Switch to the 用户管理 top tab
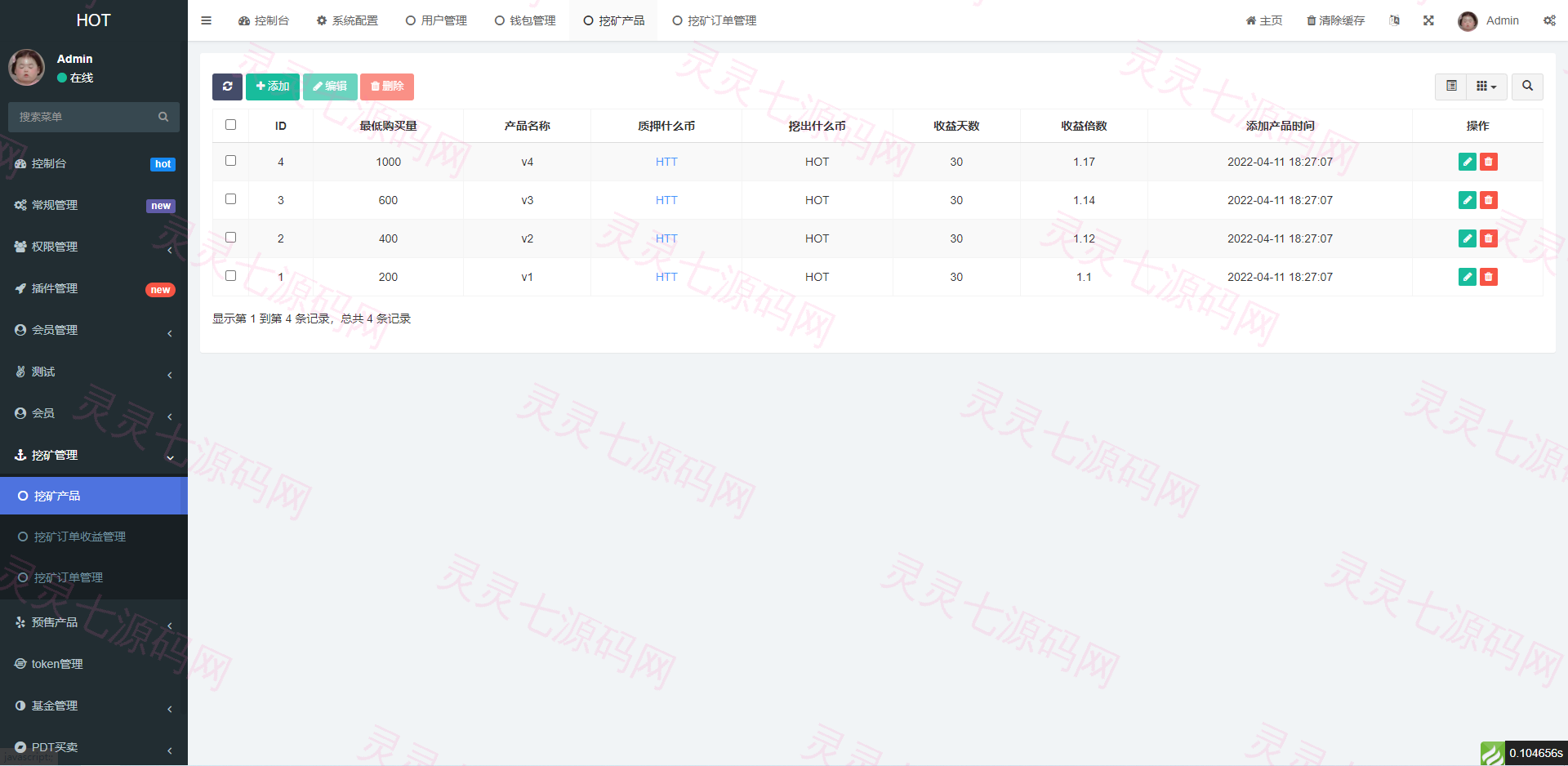Screen dimensions: 1568x766 pos(436,20)
